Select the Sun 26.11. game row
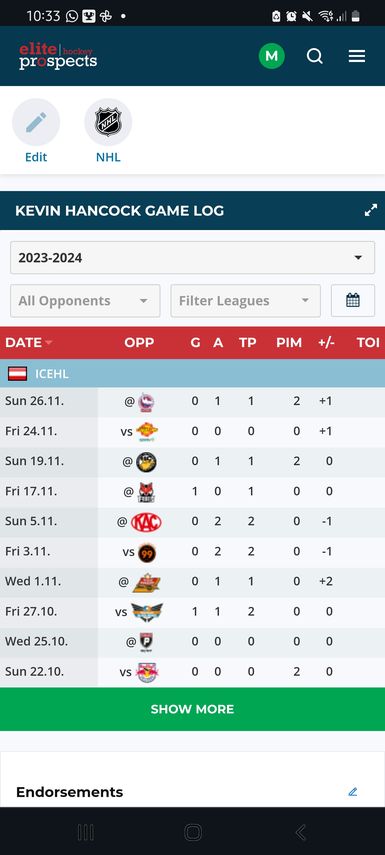The image size is (385, 855). coord(192,401)
